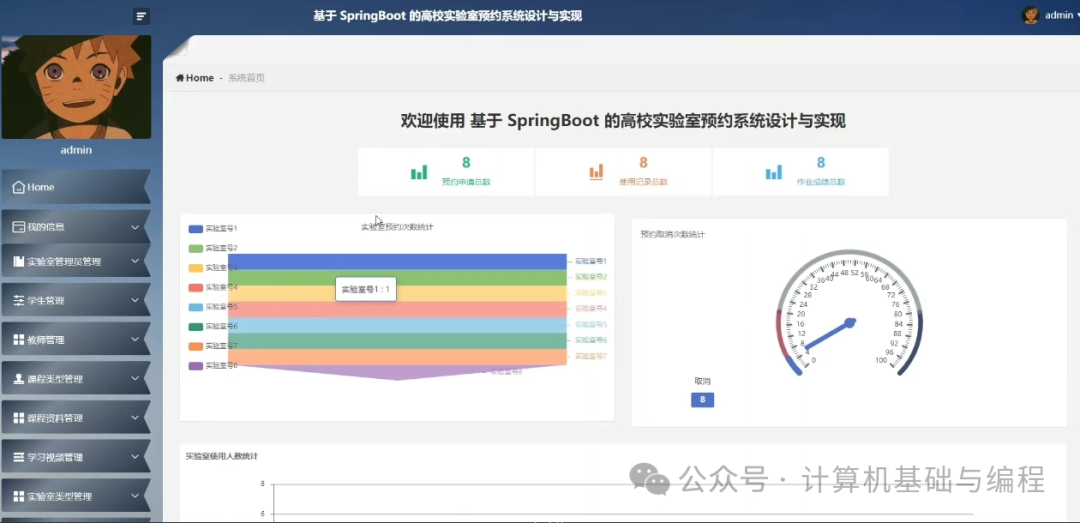
Task: Expand the 实验室类型管理 chevron
Action: pos(135,496)
